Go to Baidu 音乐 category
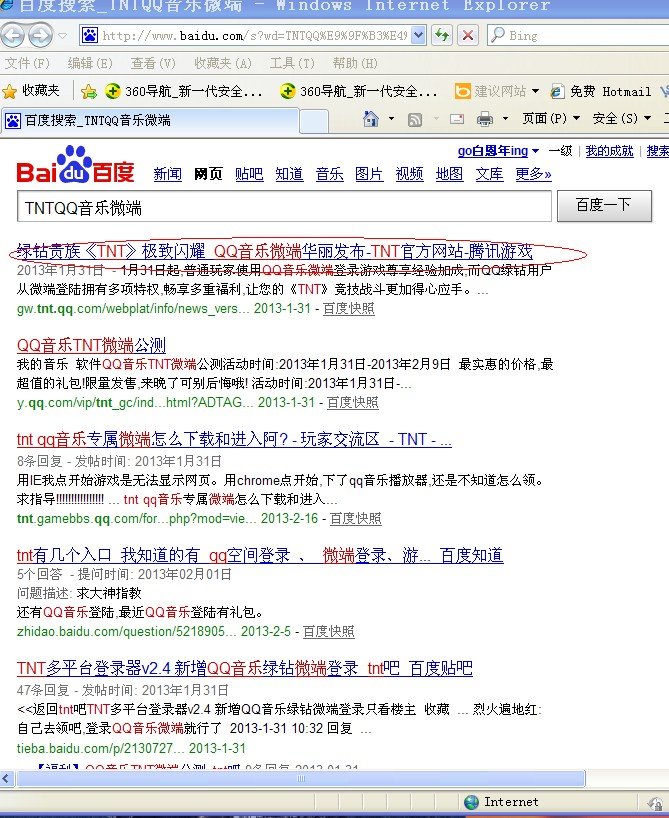This screenshot has width=669, height=818. coord(329,174)
